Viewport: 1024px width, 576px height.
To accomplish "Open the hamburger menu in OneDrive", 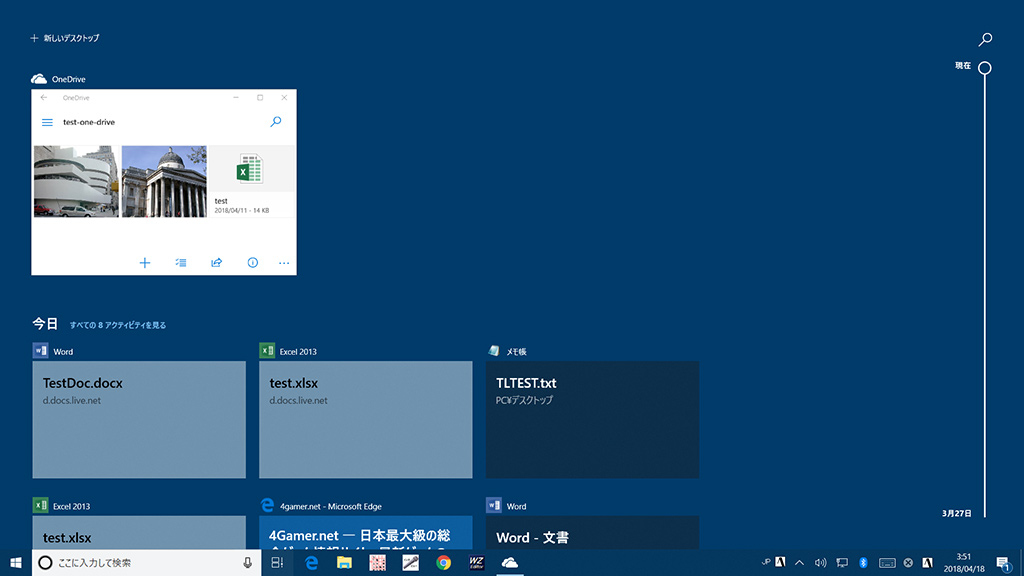I will point(47,122).
